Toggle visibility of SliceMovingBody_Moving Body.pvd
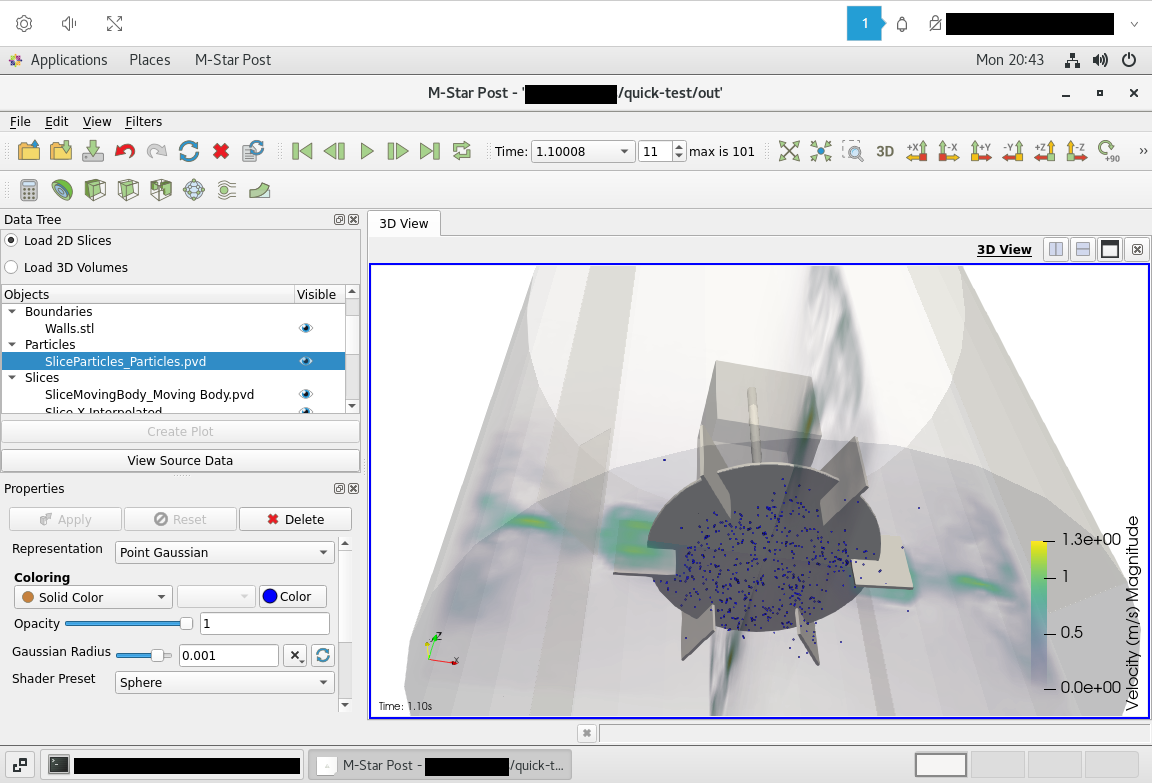Screen dimensions: 1152x783 306,394
